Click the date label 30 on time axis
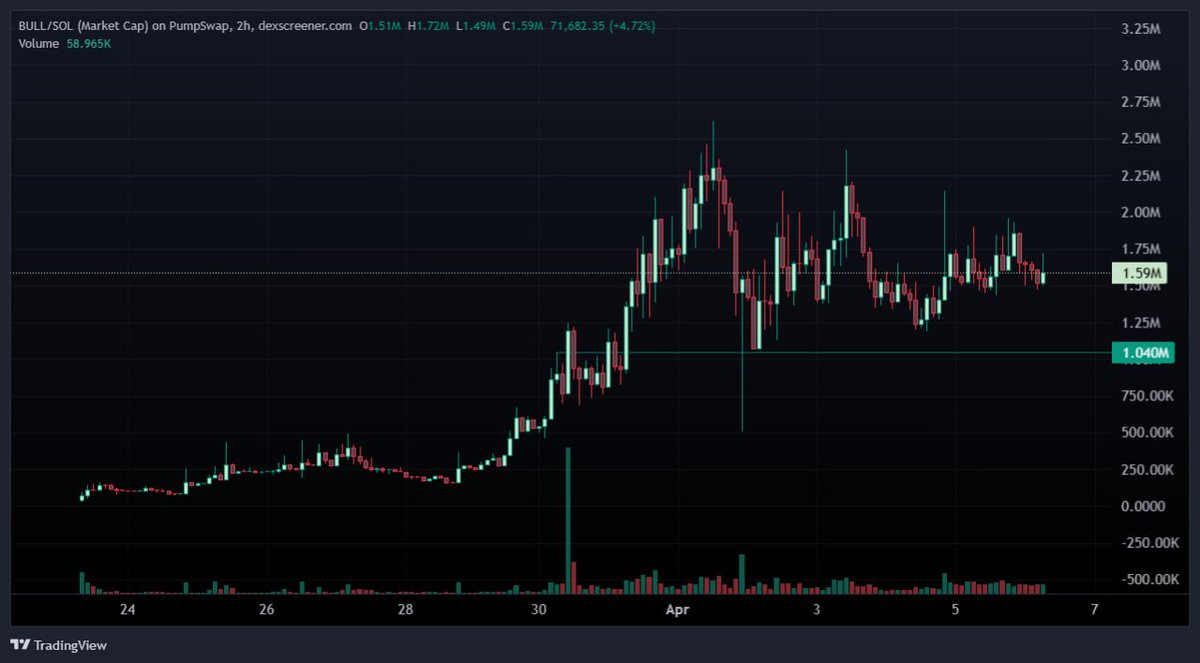The height and width of the screenshot is (663, 1200). 538,609
